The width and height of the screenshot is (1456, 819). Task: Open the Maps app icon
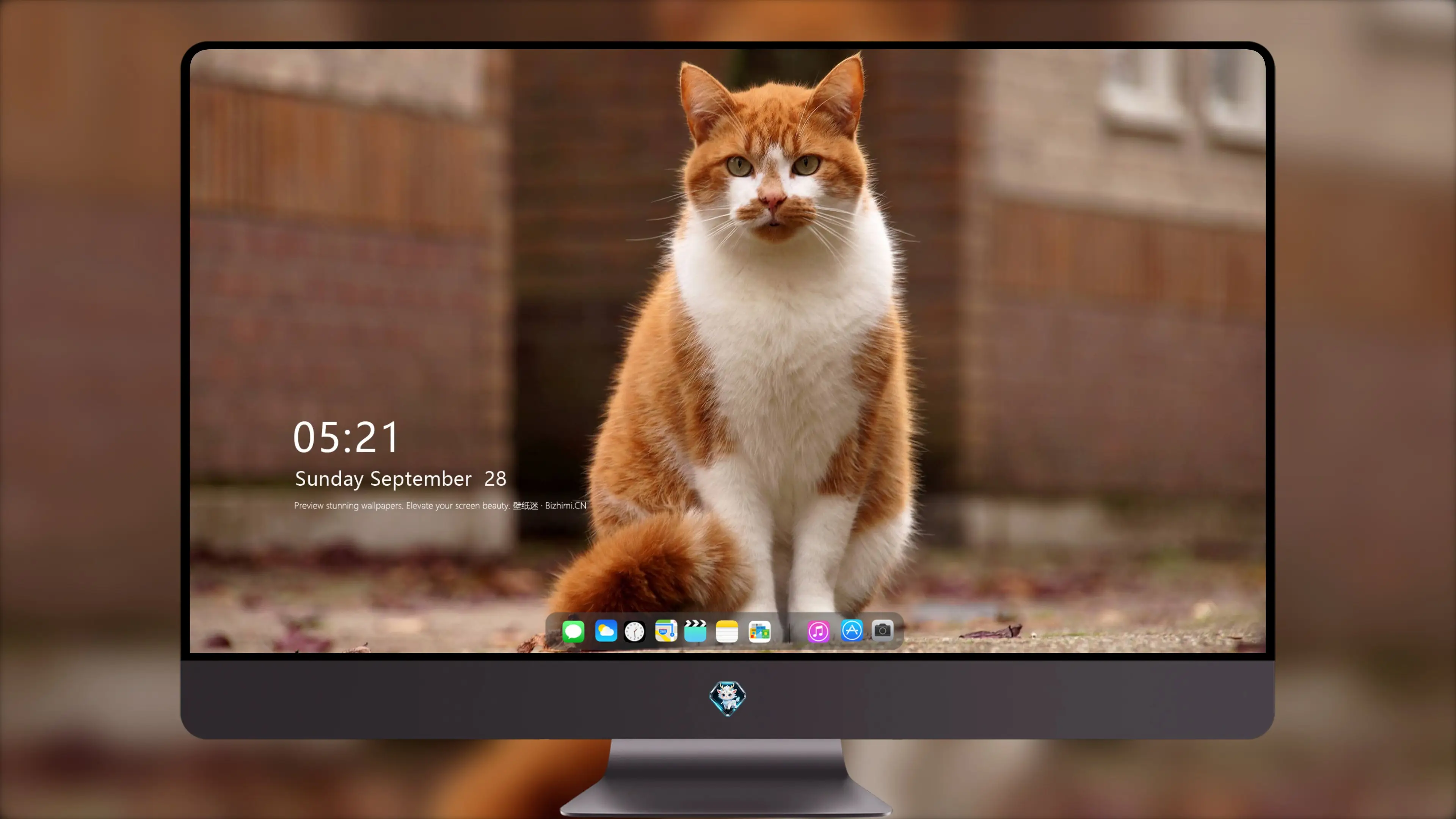pyautogui.click(x=666, y=631)
